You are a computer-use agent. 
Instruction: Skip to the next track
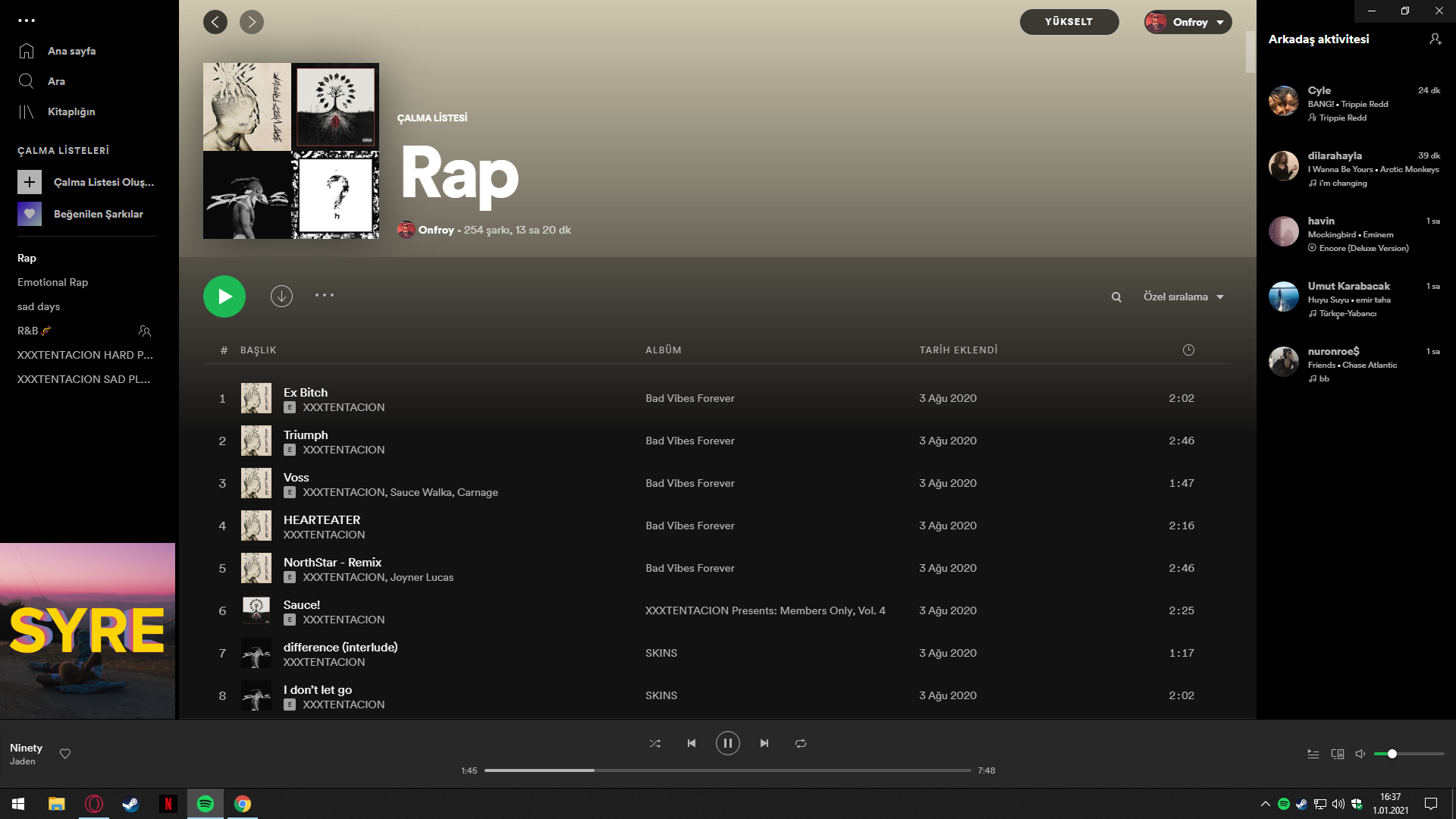[764, 743]
